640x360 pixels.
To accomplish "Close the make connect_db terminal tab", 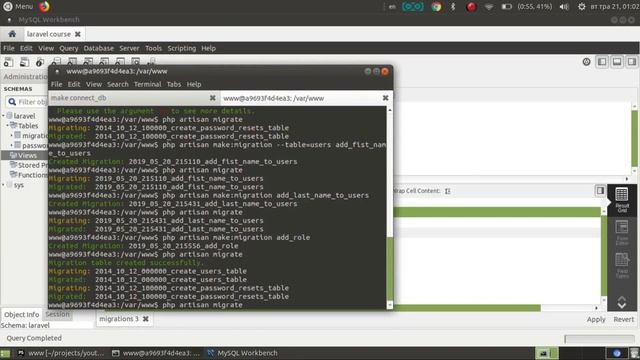I will pos(213,98).
